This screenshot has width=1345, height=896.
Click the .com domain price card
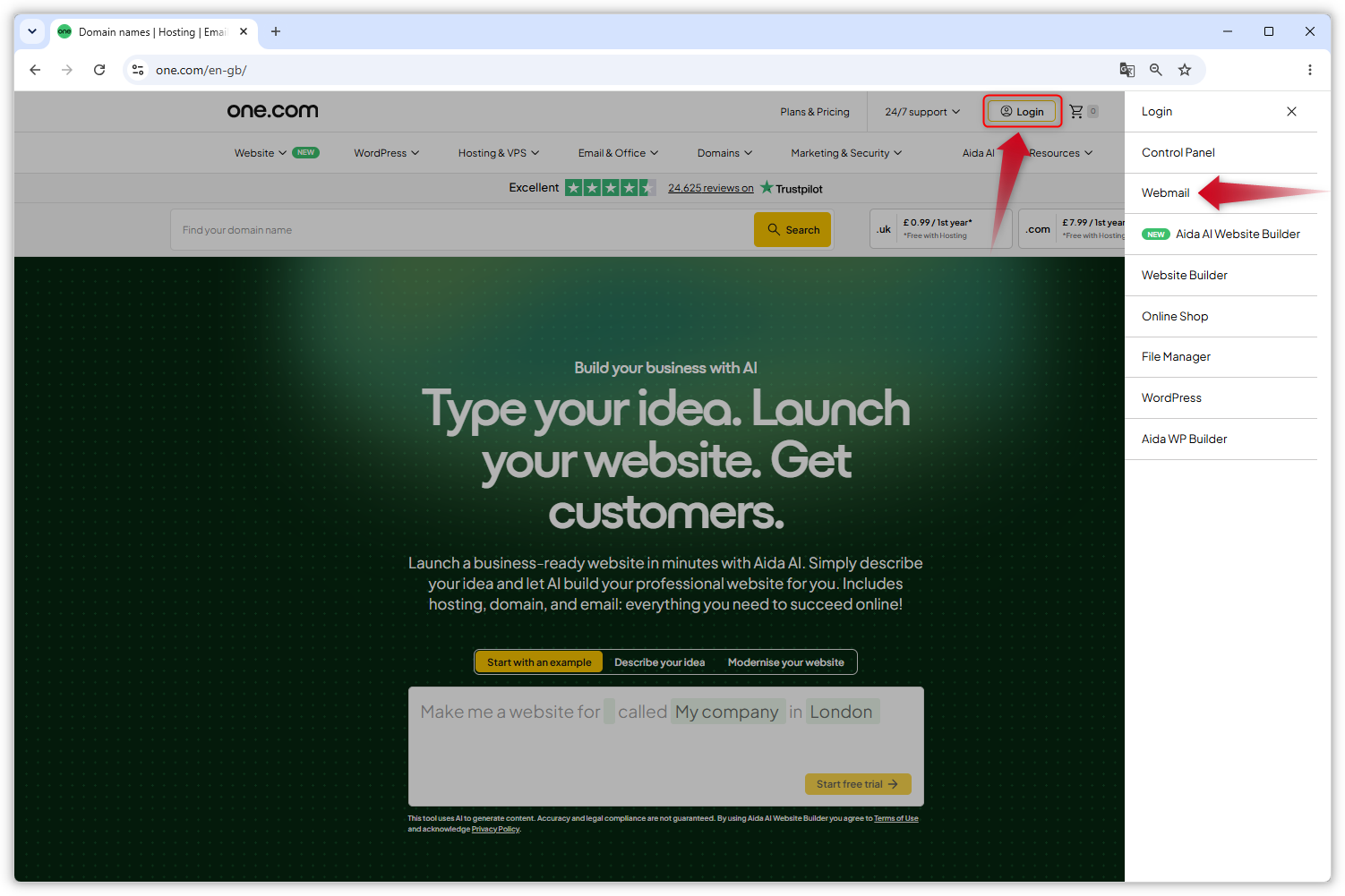[1073, 229]
